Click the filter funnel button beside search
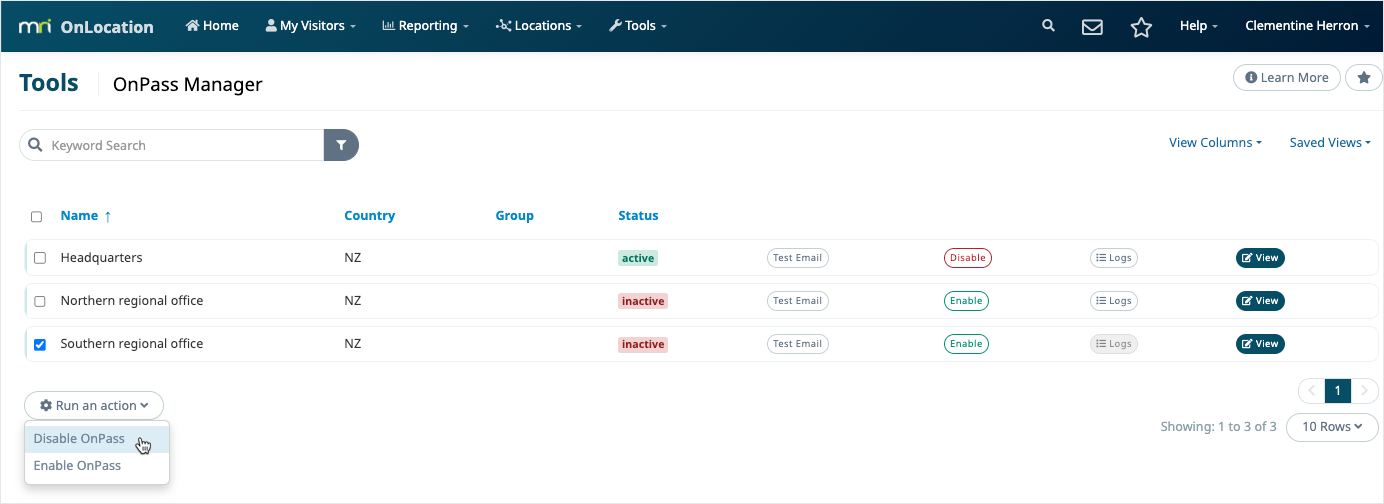This screenshot has width=1384, height=504. pyautogui.click(x=341, y=145)
